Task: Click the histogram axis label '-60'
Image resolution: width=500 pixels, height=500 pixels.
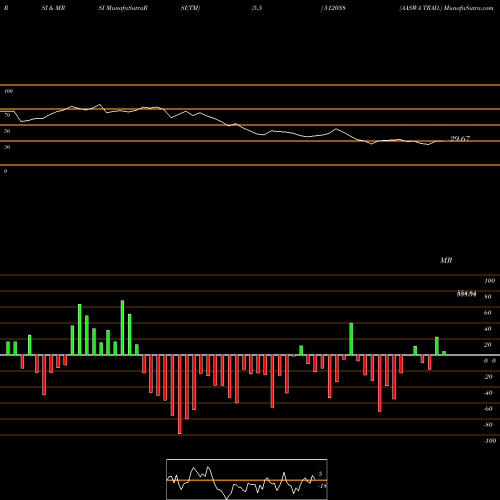Action: click(x=488, y=409)
